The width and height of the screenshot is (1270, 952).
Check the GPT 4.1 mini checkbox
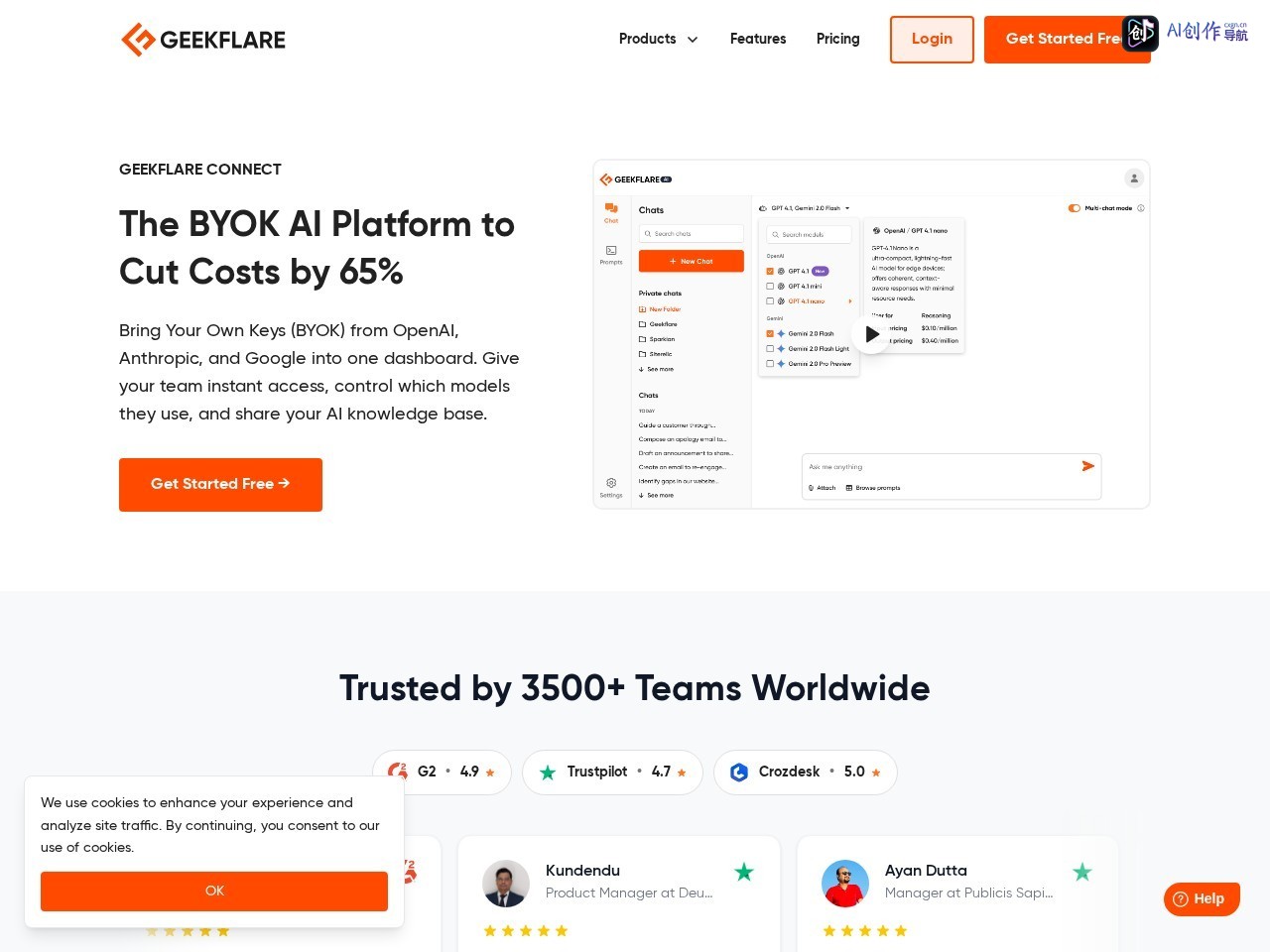[770, 286]
